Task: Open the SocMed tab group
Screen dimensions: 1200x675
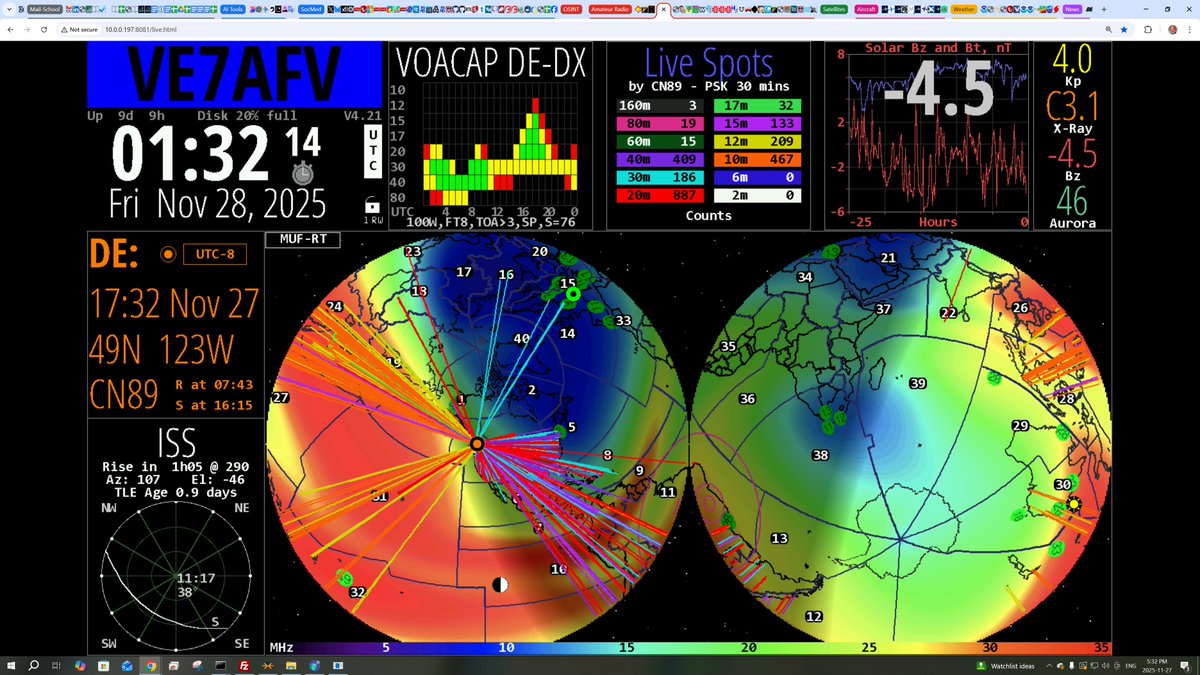Action: click(312, 8)
